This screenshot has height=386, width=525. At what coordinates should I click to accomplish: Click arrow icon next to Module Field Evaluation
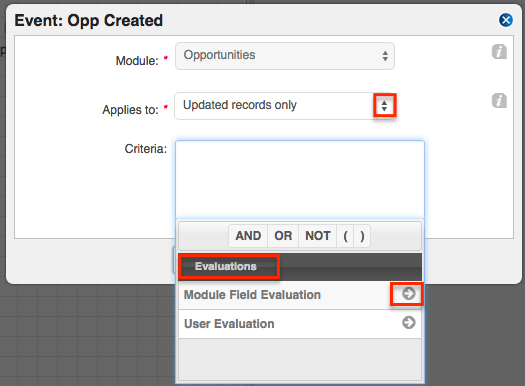[408, 294]
